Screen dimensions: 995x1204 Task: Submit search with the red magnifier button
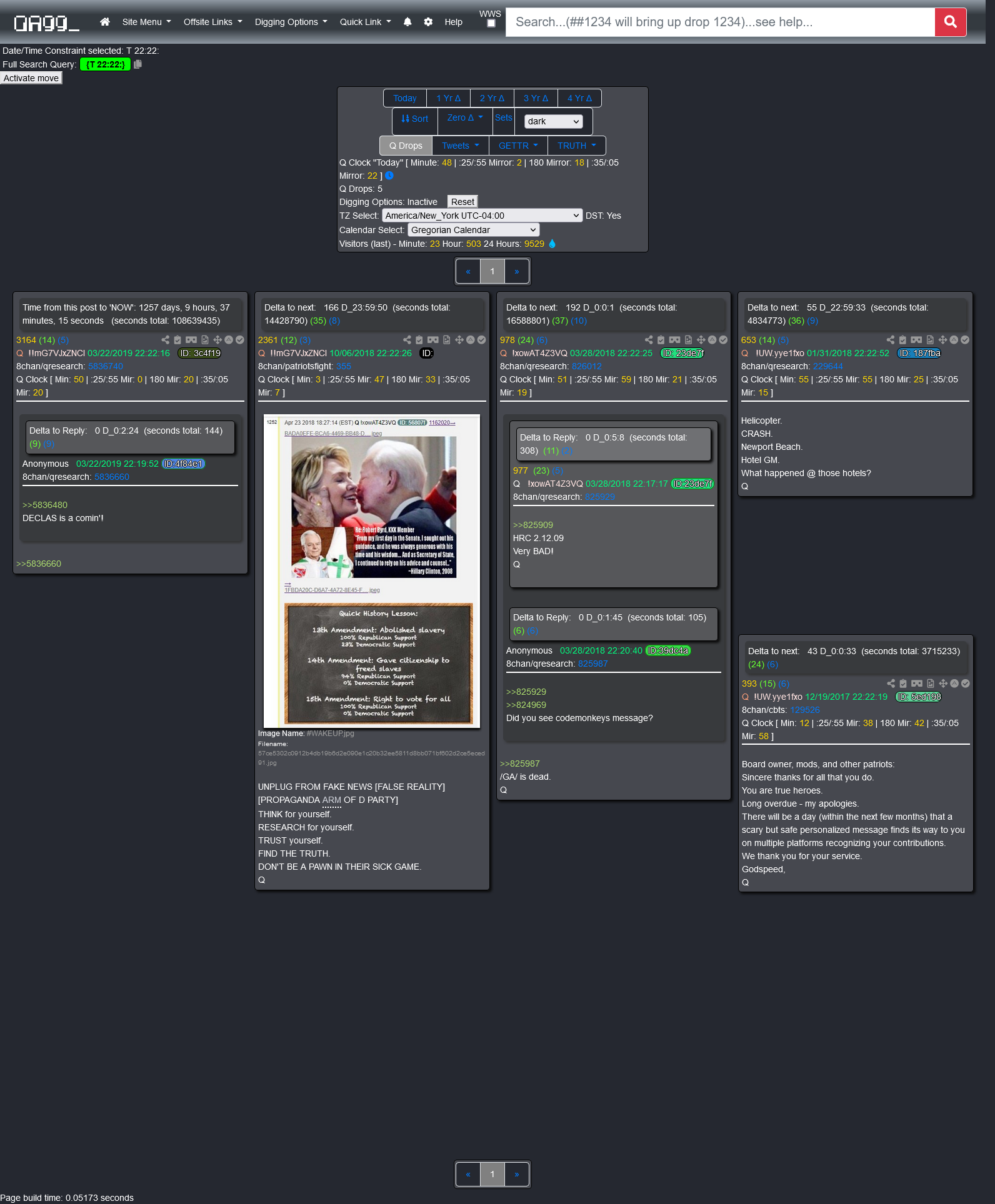click(951, 22)
